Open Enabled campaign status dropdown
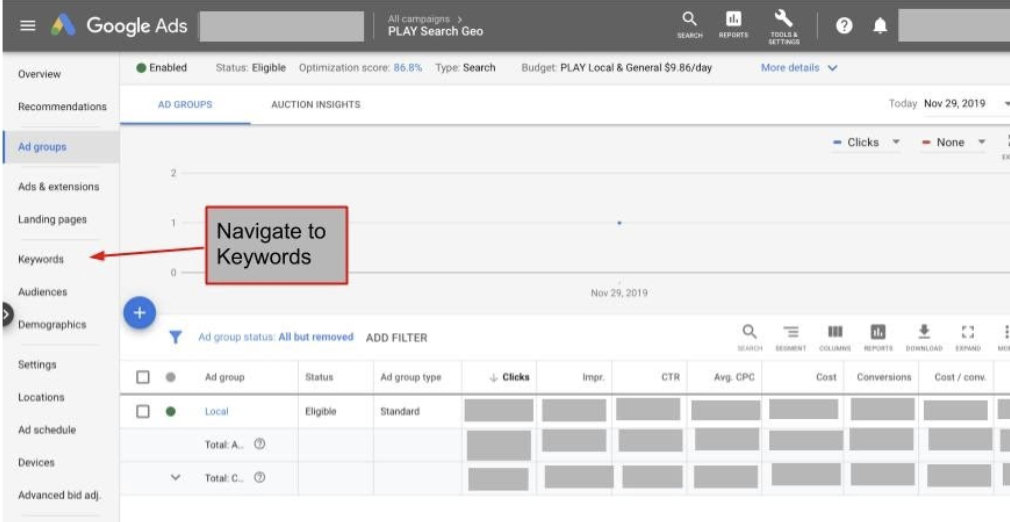The height and width of the screenshot is (522, 1010). (x=162, y=68)
